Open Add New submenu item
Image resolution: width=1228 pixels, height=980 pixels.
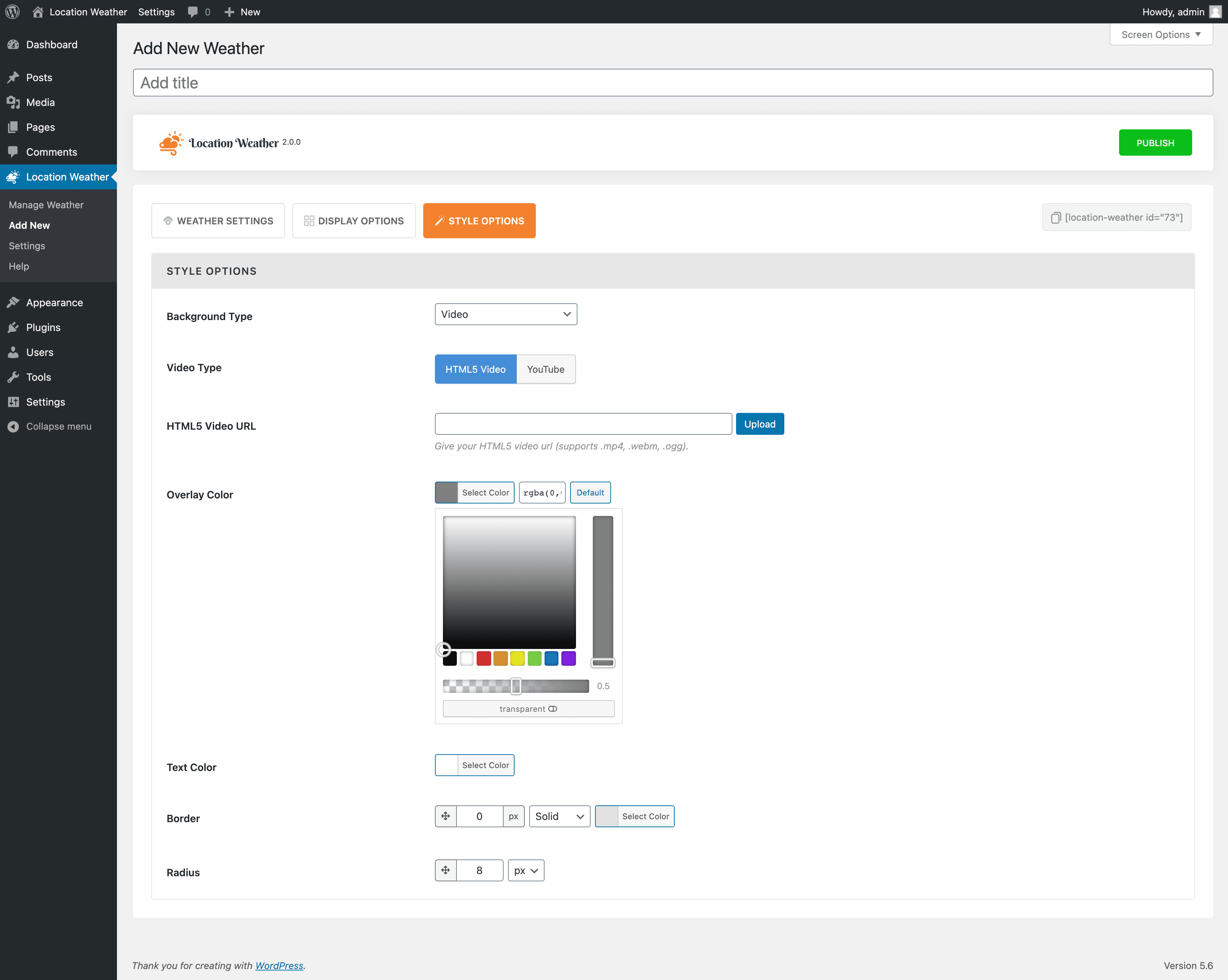pyautogui.click(x=30, y=225)
